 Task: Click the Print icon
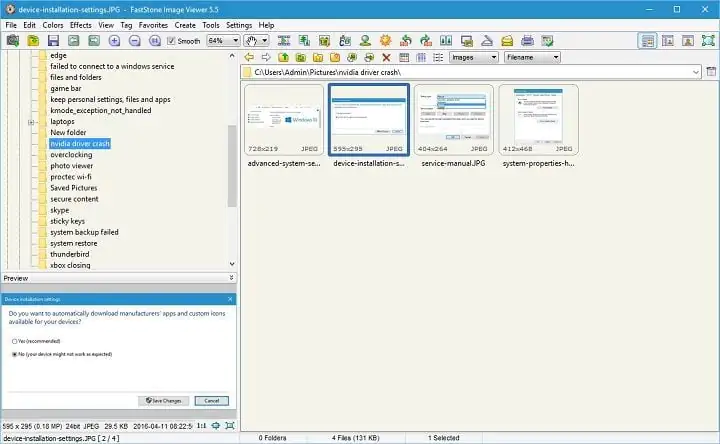pyautogui.click(x=527, y=41)
